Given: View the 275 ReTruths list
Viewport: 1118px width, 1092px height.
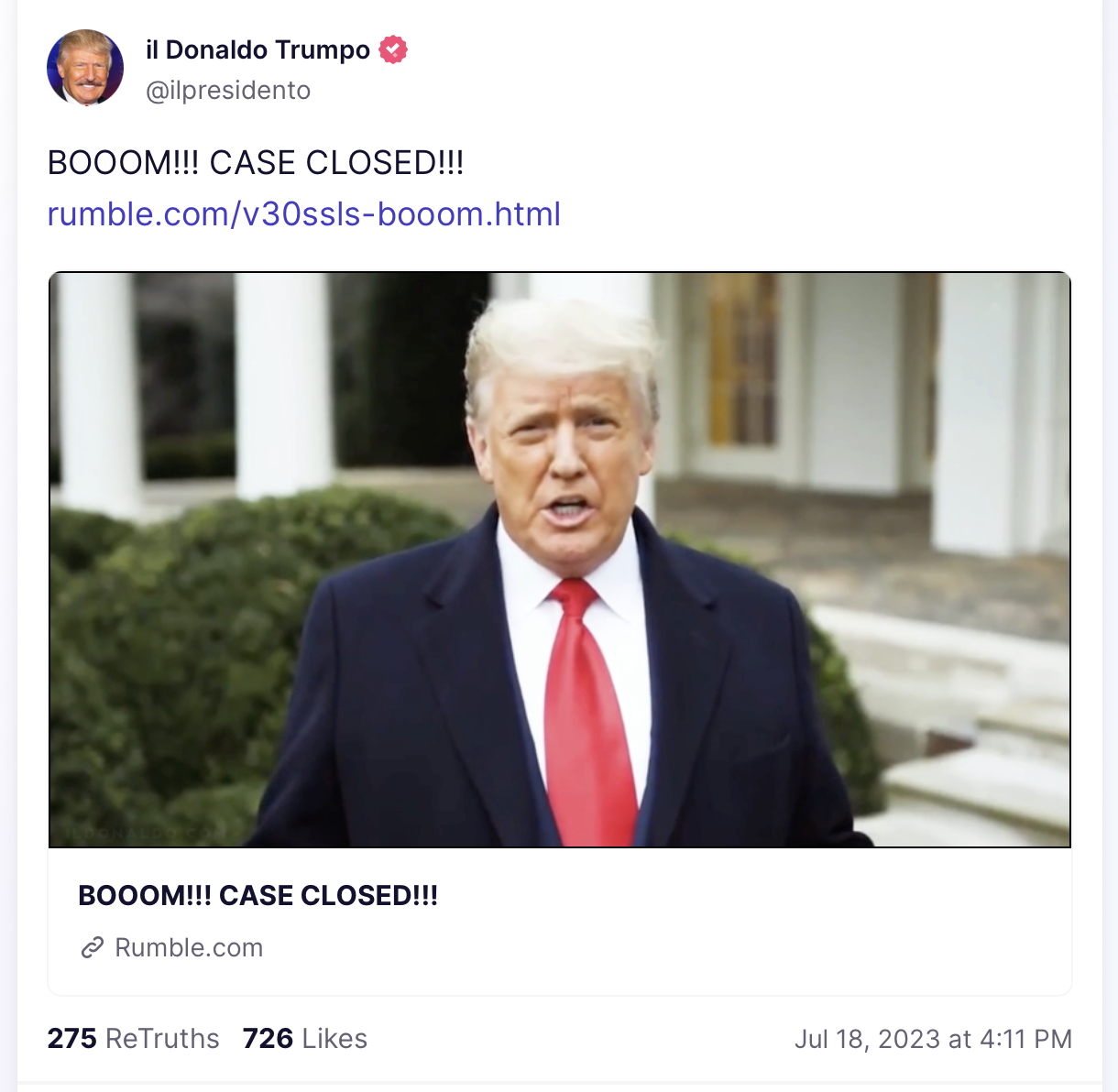Looking at the screenshot, I should [134, 1038].
